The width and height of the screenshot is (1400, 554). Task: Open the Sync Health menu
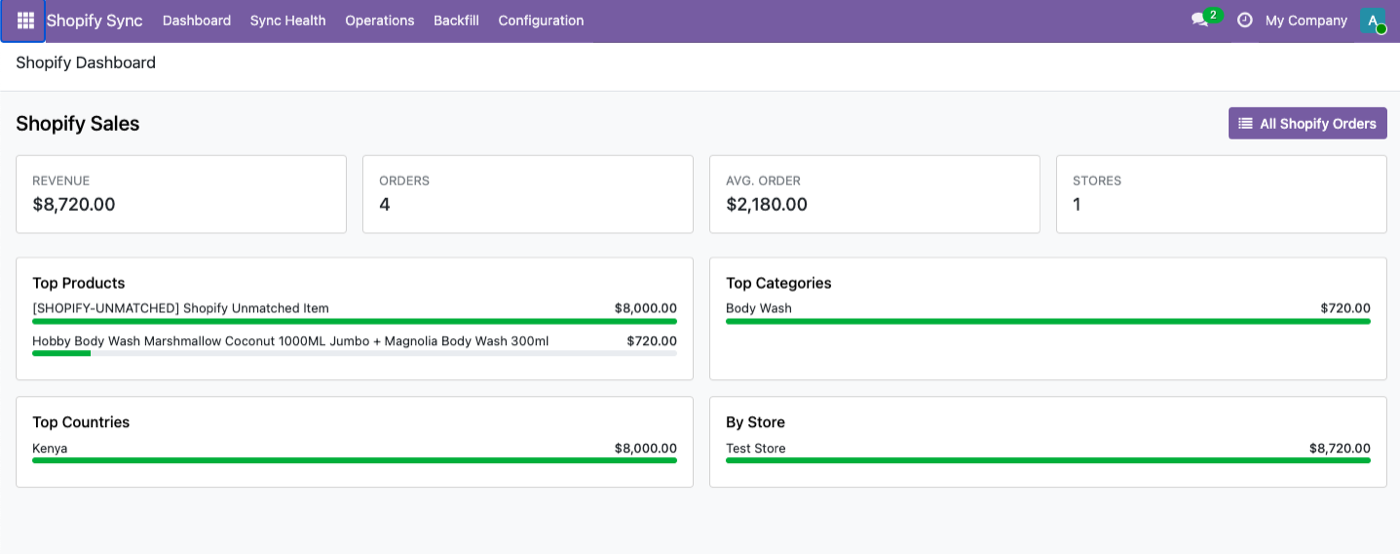tap(288, 20)
